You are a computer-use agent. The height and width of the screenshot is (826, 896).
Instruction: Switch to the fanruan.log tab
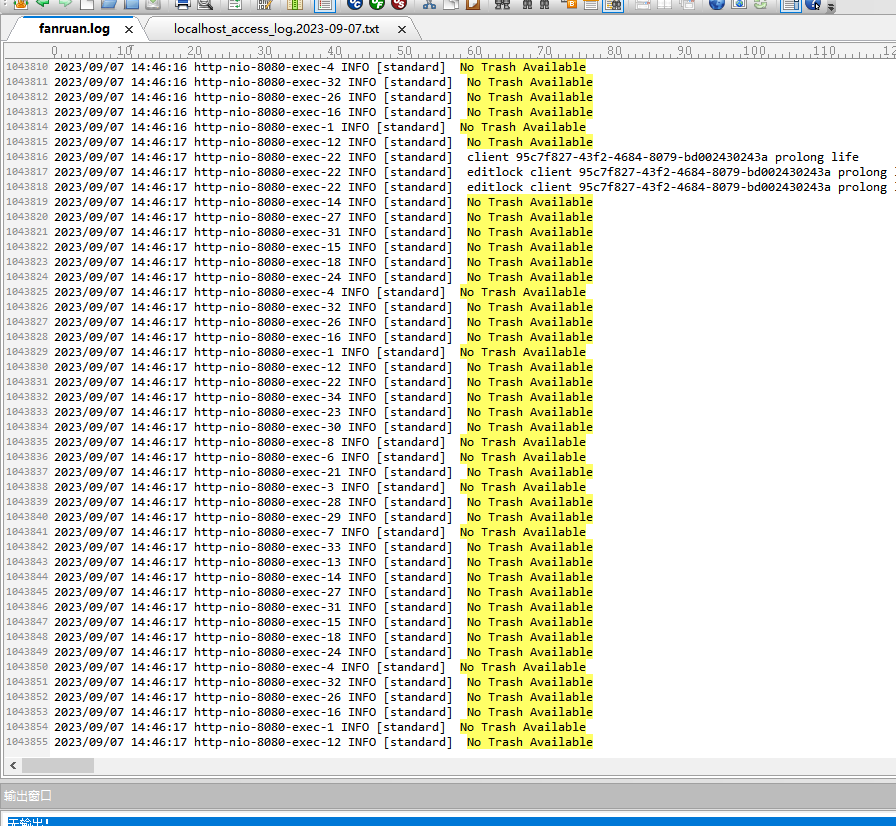pyautogui.click(x=74, y=29)
